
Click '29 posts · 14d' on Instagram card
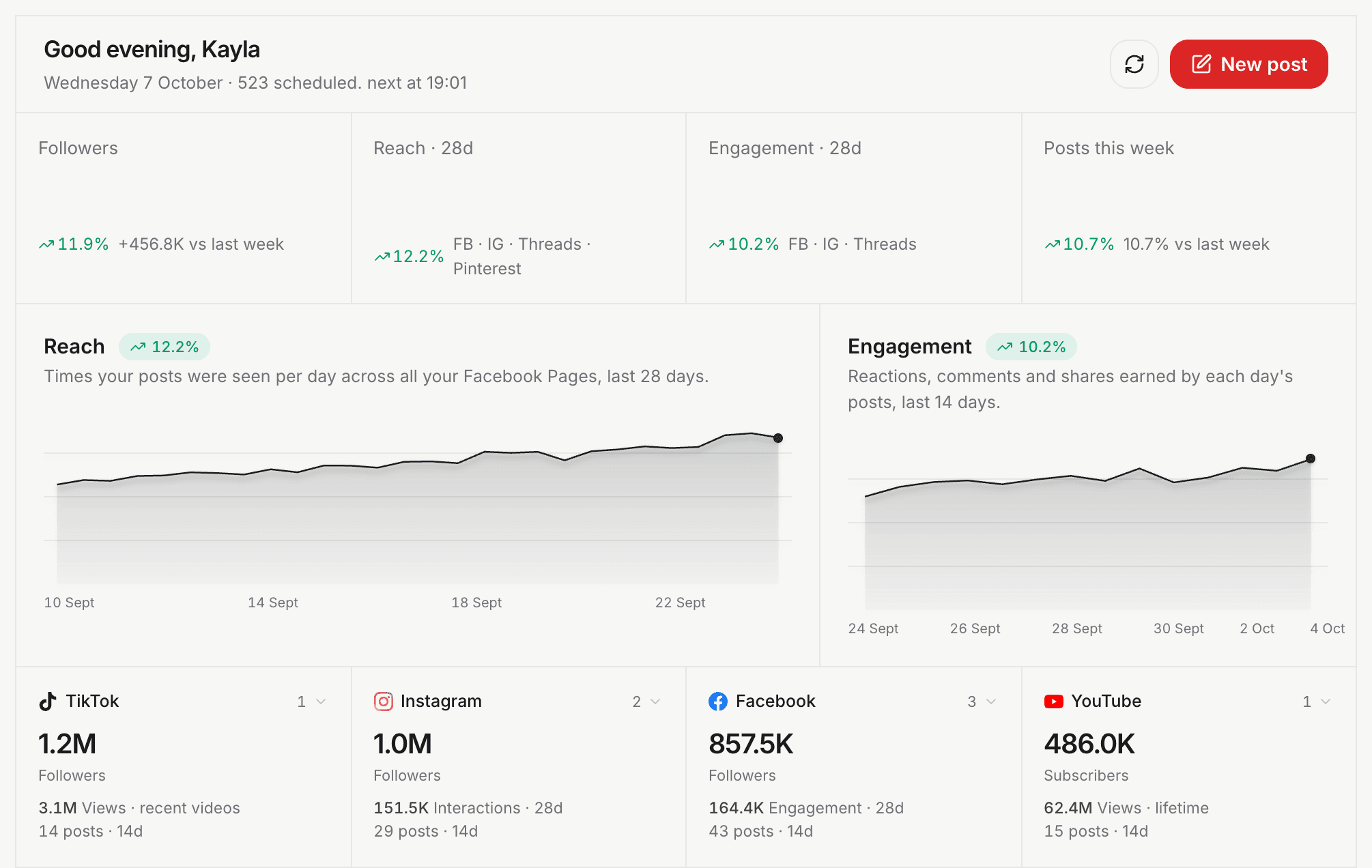426,831
